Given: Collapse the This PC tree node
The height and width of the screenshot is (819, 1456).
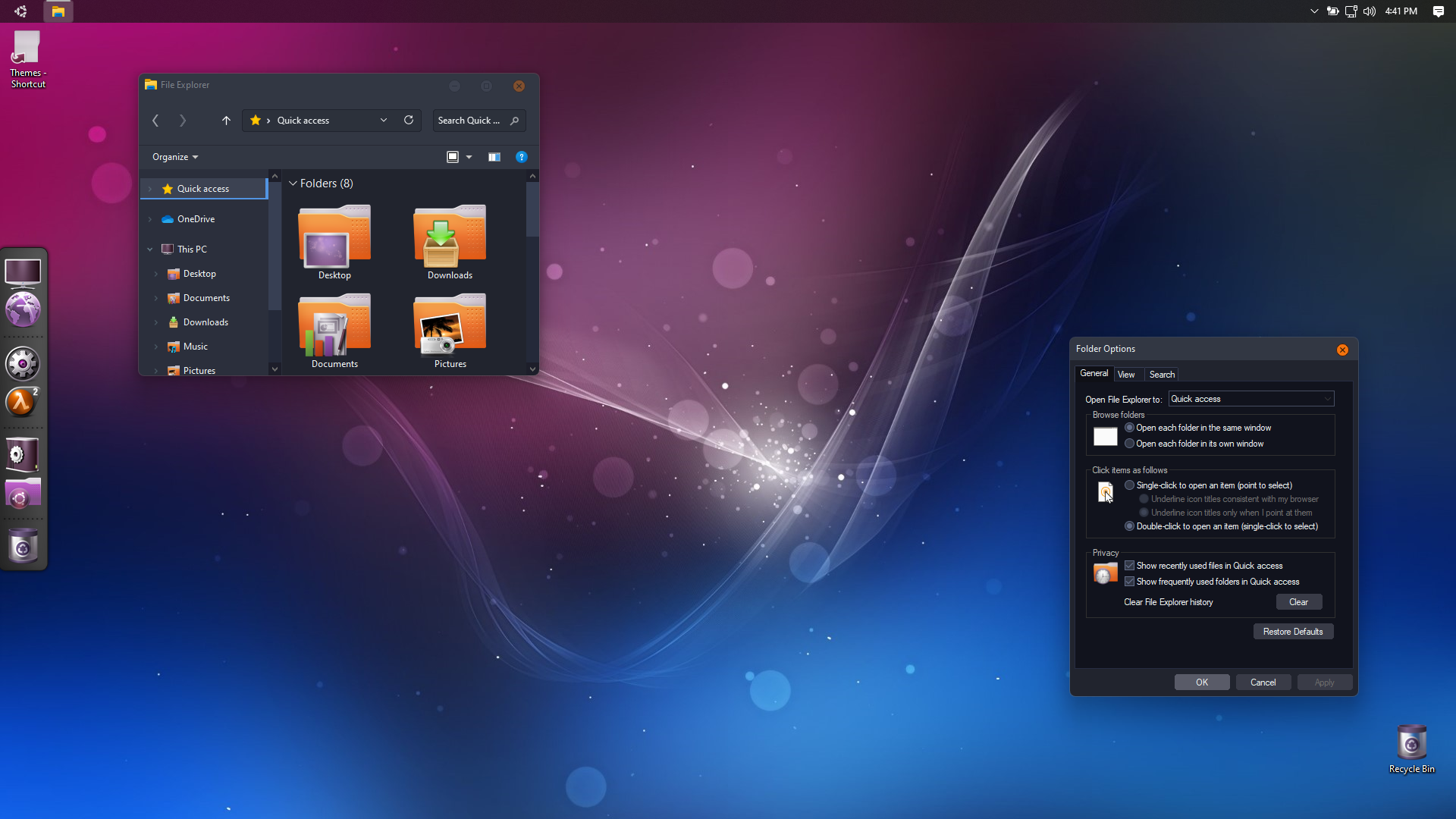Looking at the screenshot, I should tap(150, 249).
